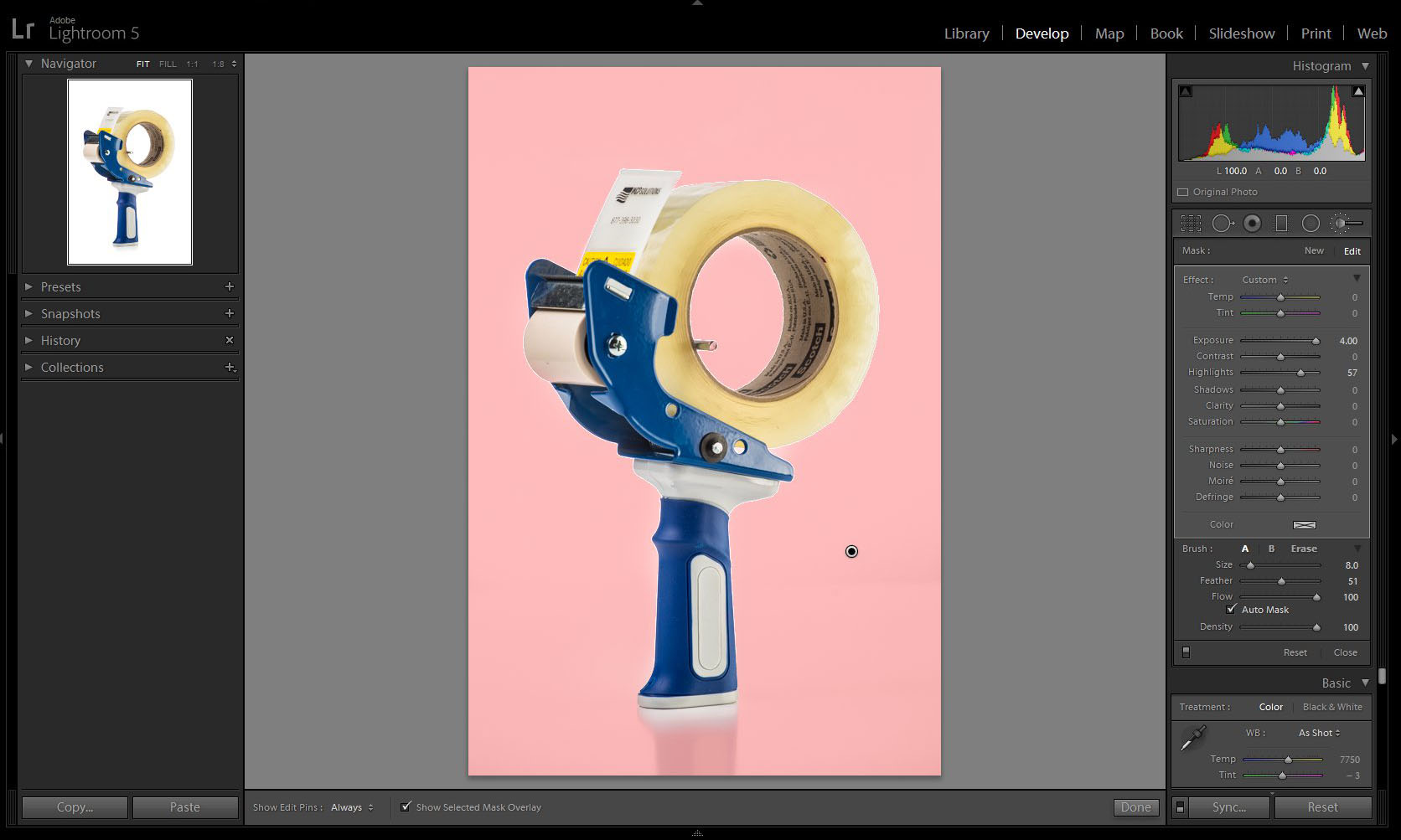1401x840 pixels.
Task: Open the Print module
Action: coord(1316,33)
